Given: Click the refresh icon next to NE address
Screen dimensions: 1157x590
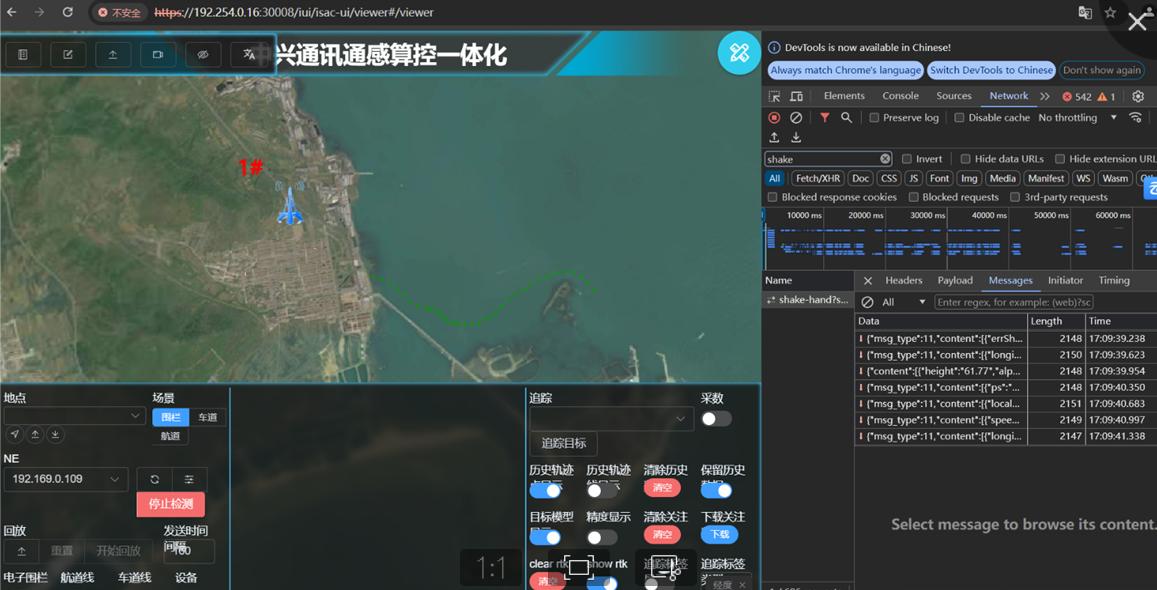Looking at the screenshot, I should click(x=155, y=480).
